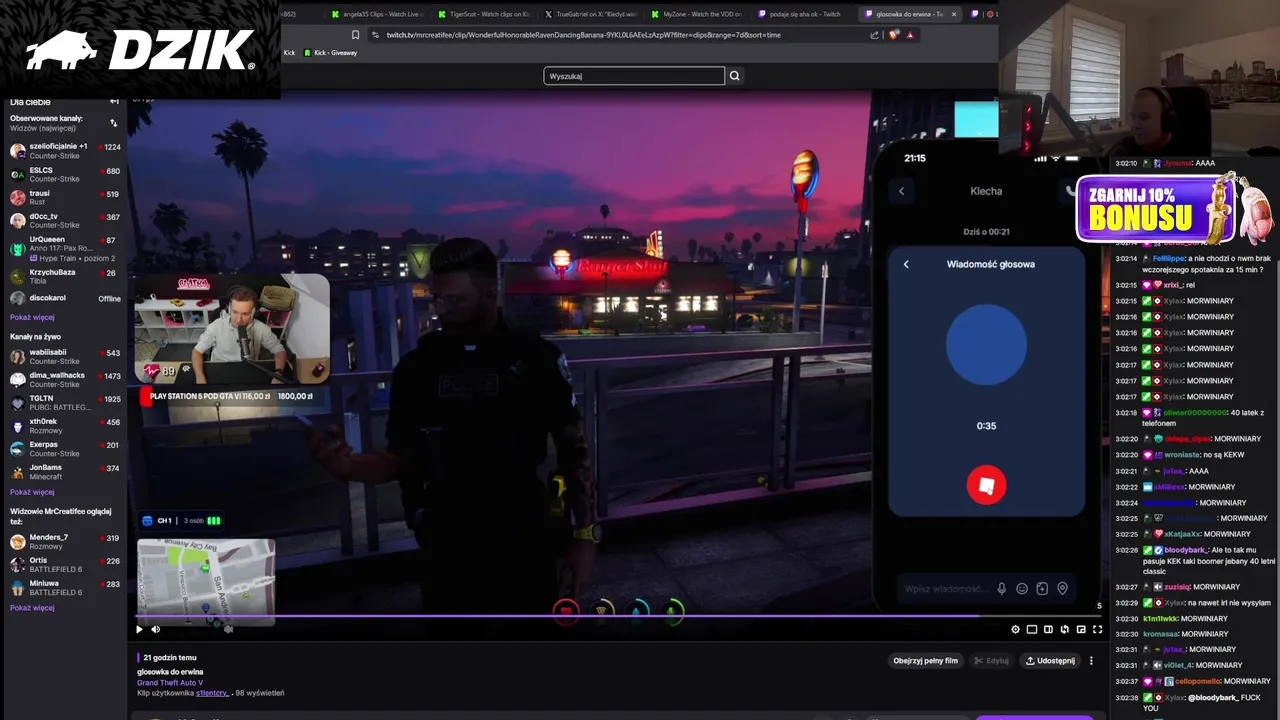Open the Kick - Giveaway bookmark

329,53
